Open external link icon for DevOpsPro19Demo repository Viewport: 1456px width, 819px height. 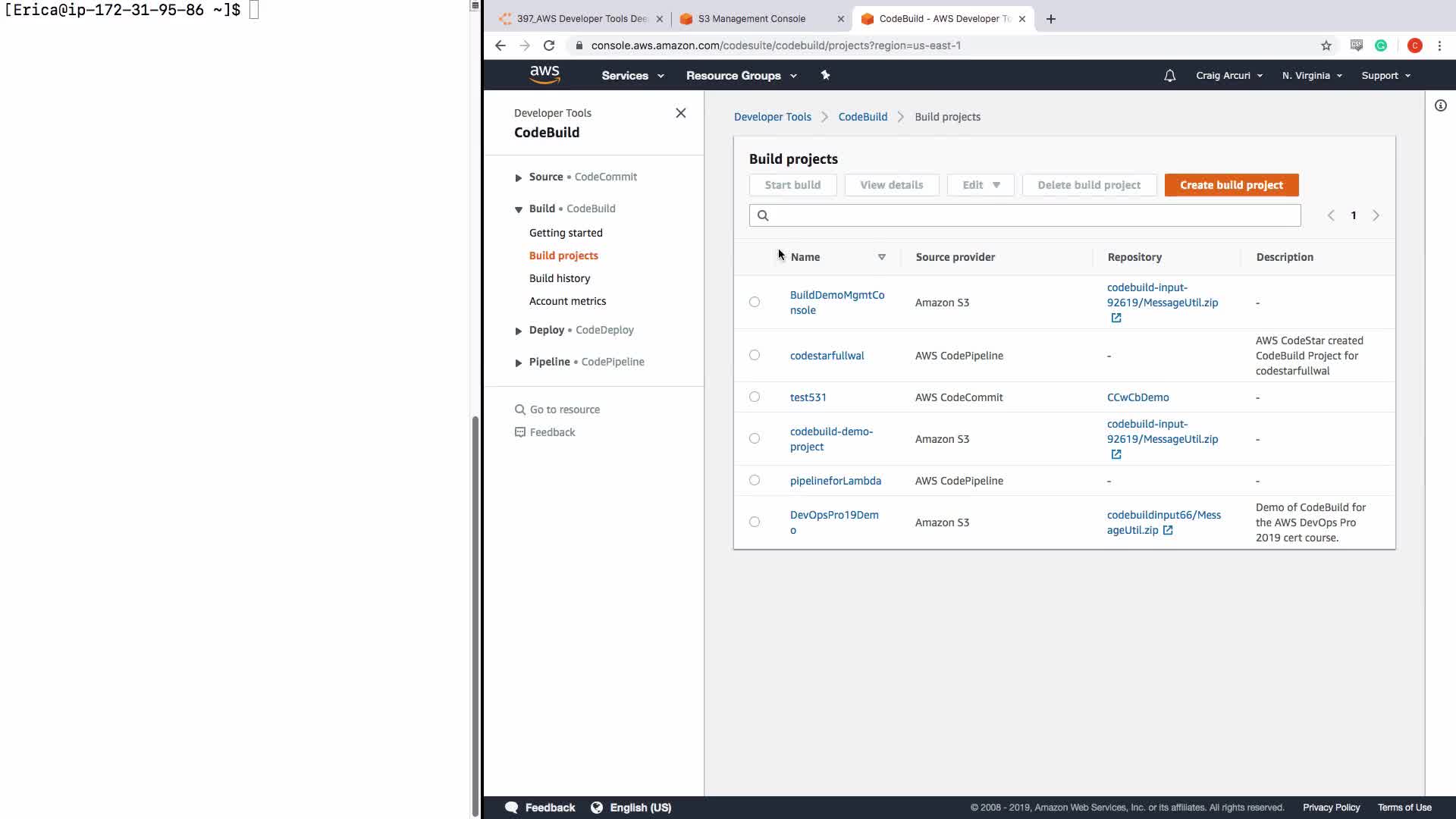tap(1168, 530)
